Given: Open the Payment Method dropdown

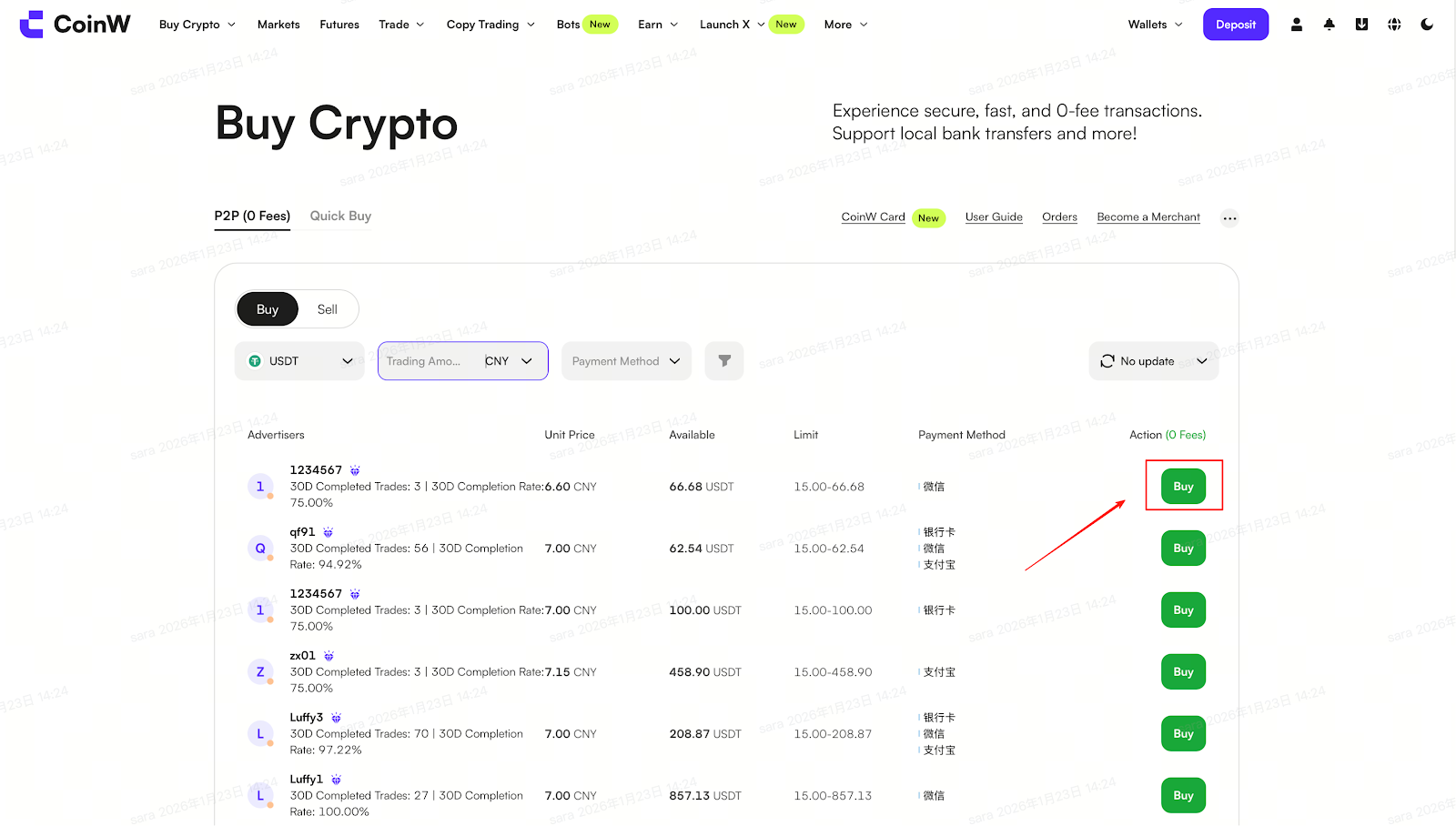Looking at the screenshot, I should (626, 361).
